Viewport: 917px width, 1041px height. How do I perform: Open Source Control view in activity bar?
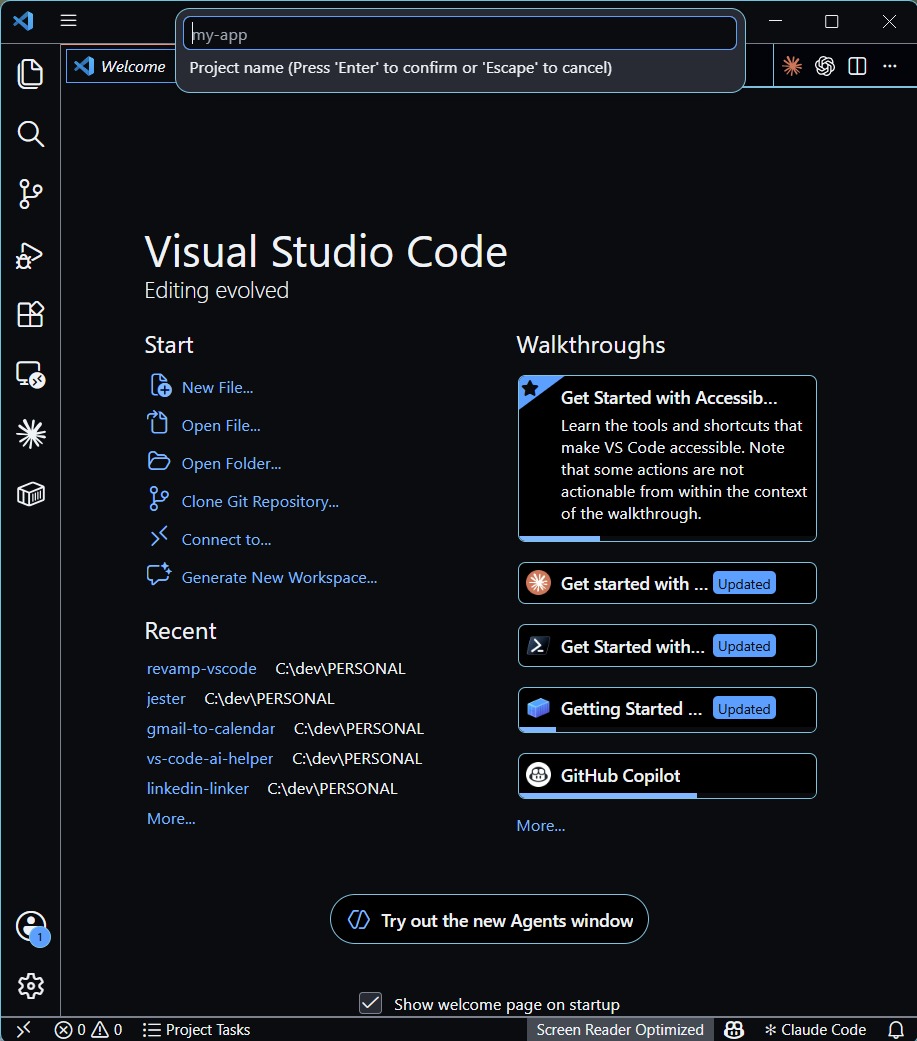[x=31, y=194]
